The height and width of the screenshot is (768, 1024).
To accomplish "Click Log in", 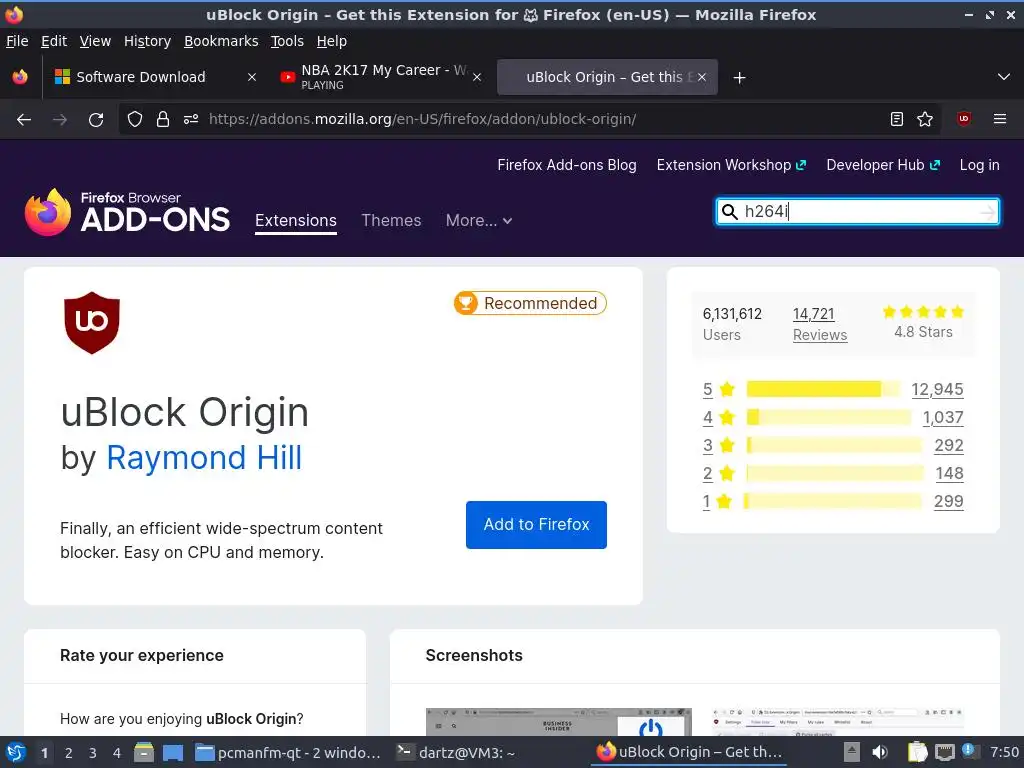I will (979, 165).
